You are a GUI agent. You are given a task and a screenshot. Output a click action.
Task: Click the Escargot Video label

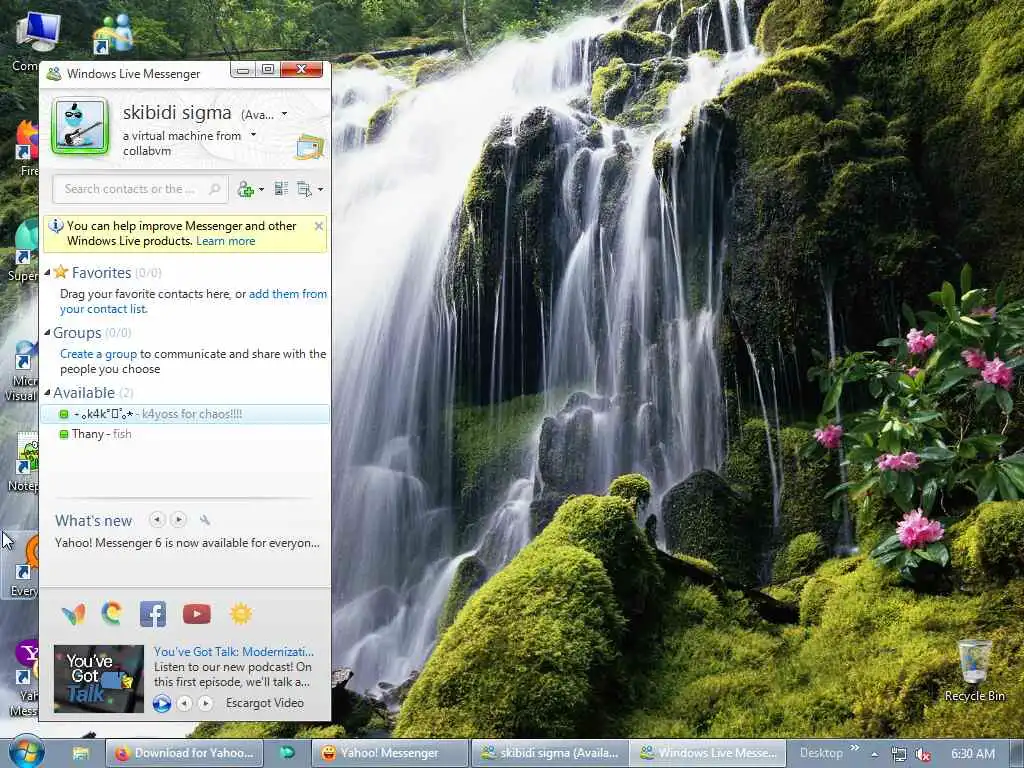[x=264, y=703]
